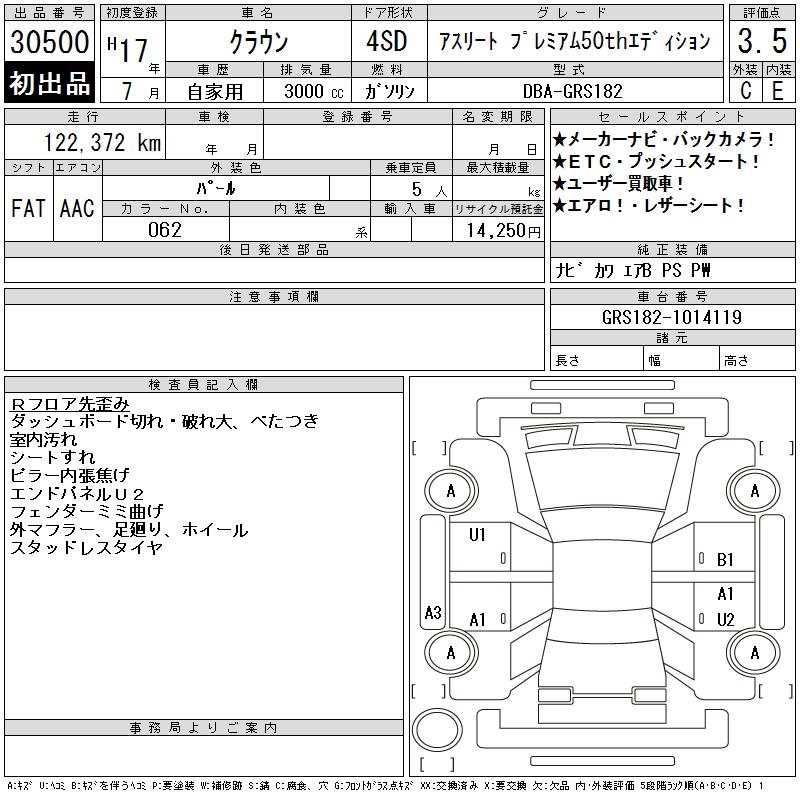Click the spare tire circle icon
This screenshot has width=800, height=800.
pos(437,730)
